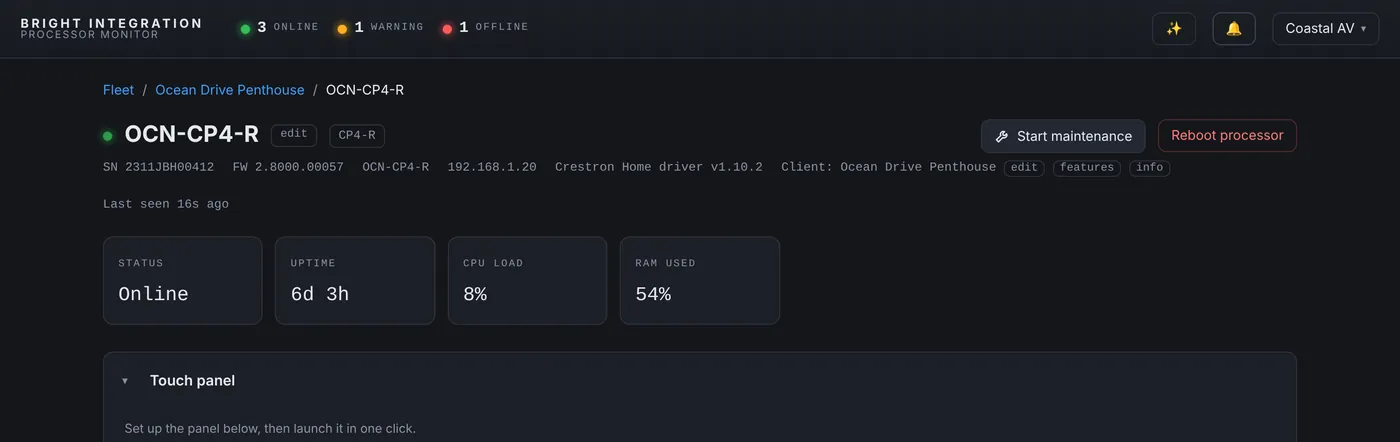Select the Status Online card

183,281
